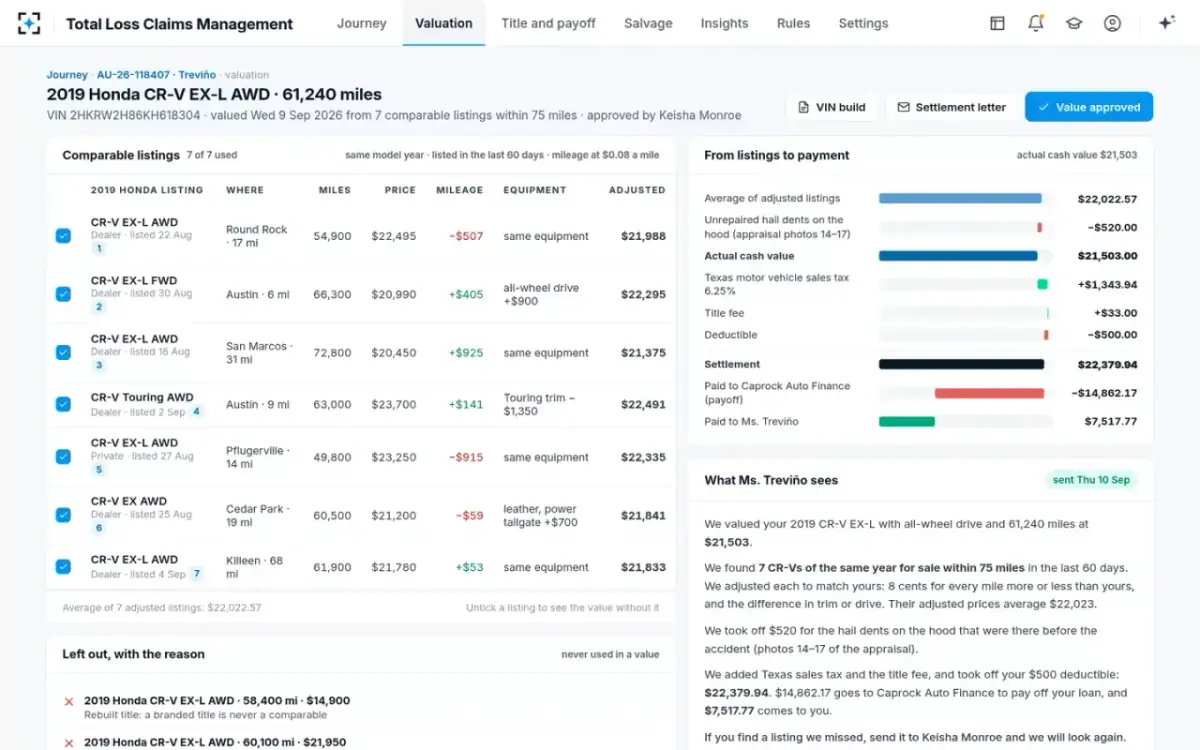Click the 'Touring trim − $1,350' equipment cell
Screen dimensions: 1200x750
click(x=539, y=405)
